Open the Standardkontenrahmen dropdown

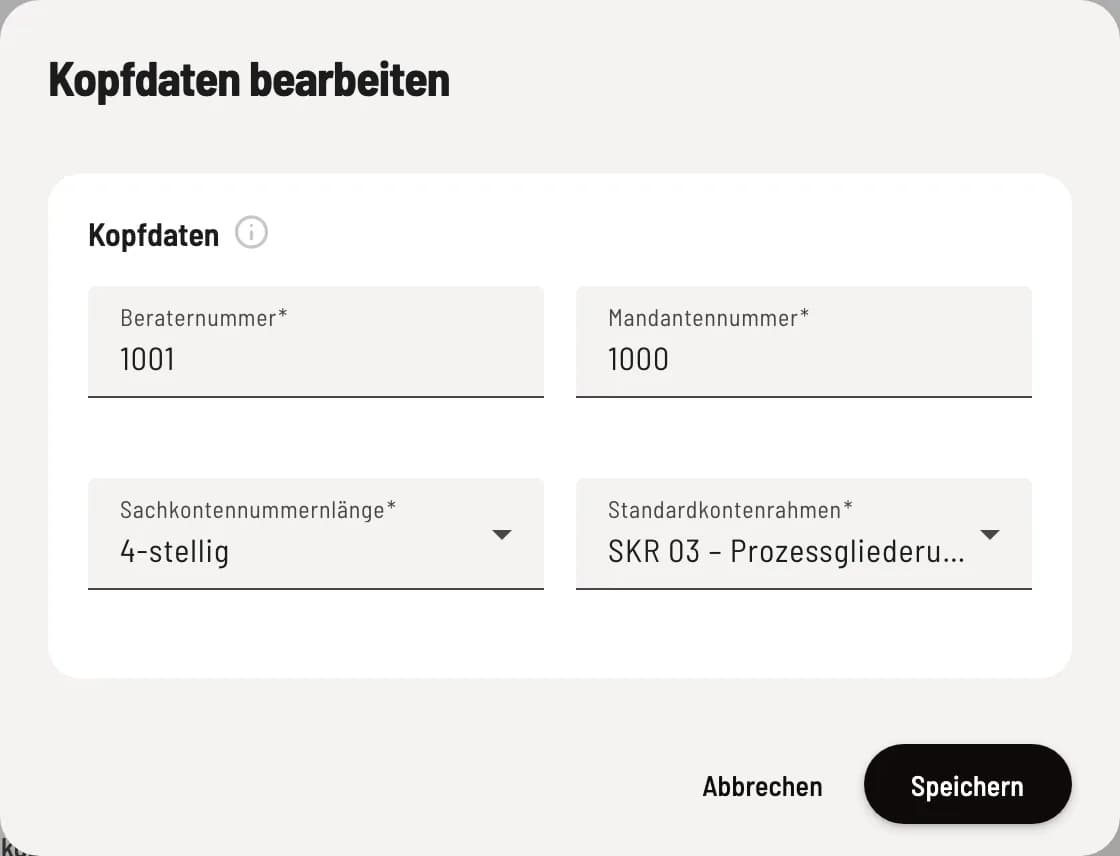click(804, 534)
